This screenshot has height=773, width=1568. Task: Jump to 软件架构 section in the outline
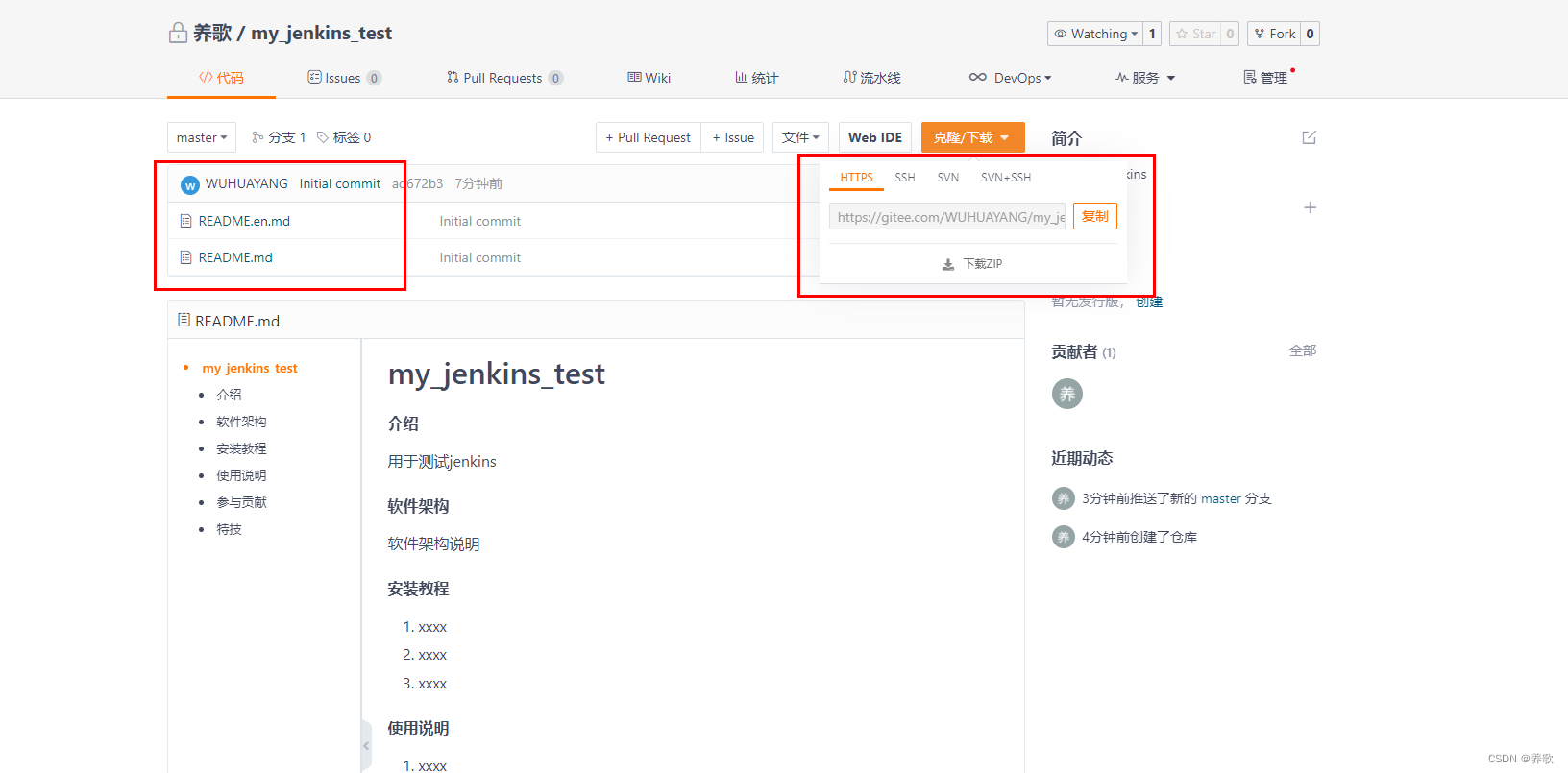click(x=241, y=422)
